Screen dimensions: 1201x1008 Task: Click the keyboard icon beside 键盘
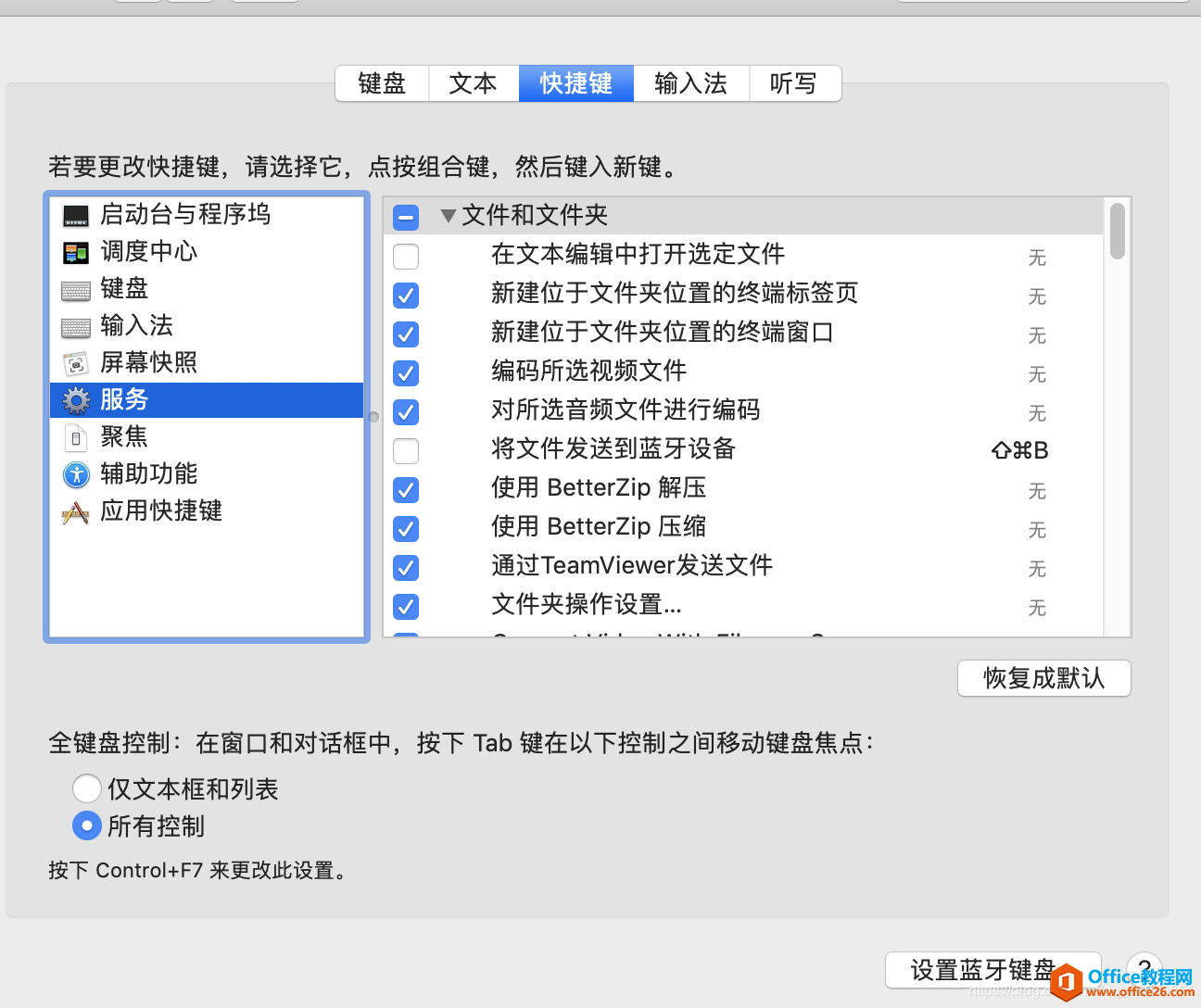point(76,291)
